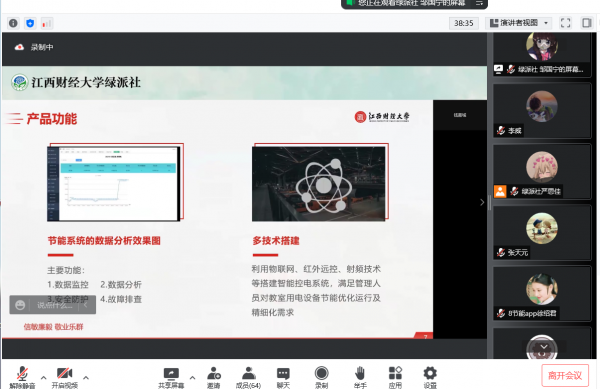Click the muted mic icon beside 李硕
The width and height of the screenshot is (600, 389).
(501, 130)
